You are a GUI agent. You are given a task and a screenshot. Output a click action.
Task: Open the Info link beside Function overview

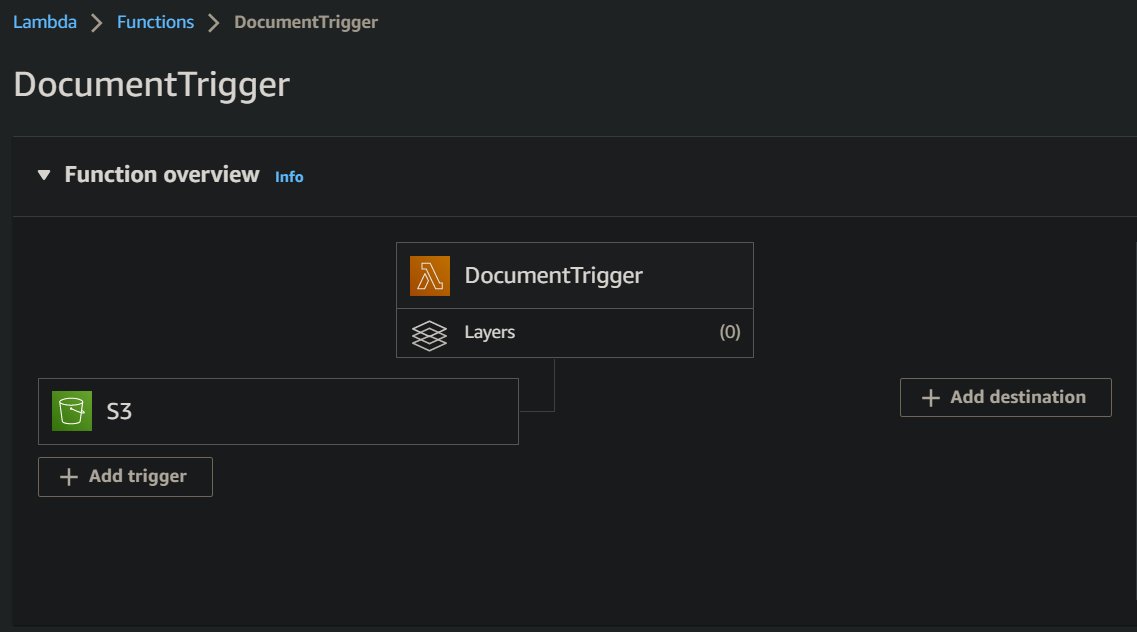(289, 177)
